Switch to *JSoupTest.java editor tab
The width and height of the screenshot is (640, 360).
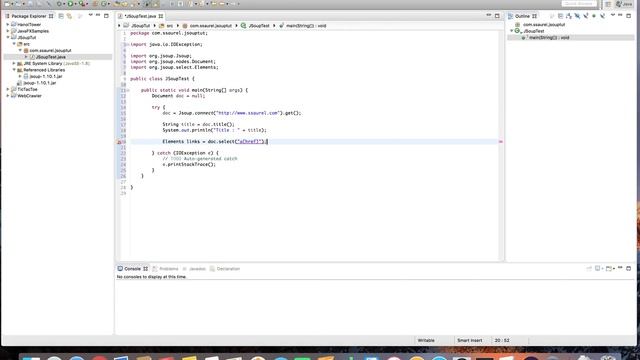click(140, 16)
